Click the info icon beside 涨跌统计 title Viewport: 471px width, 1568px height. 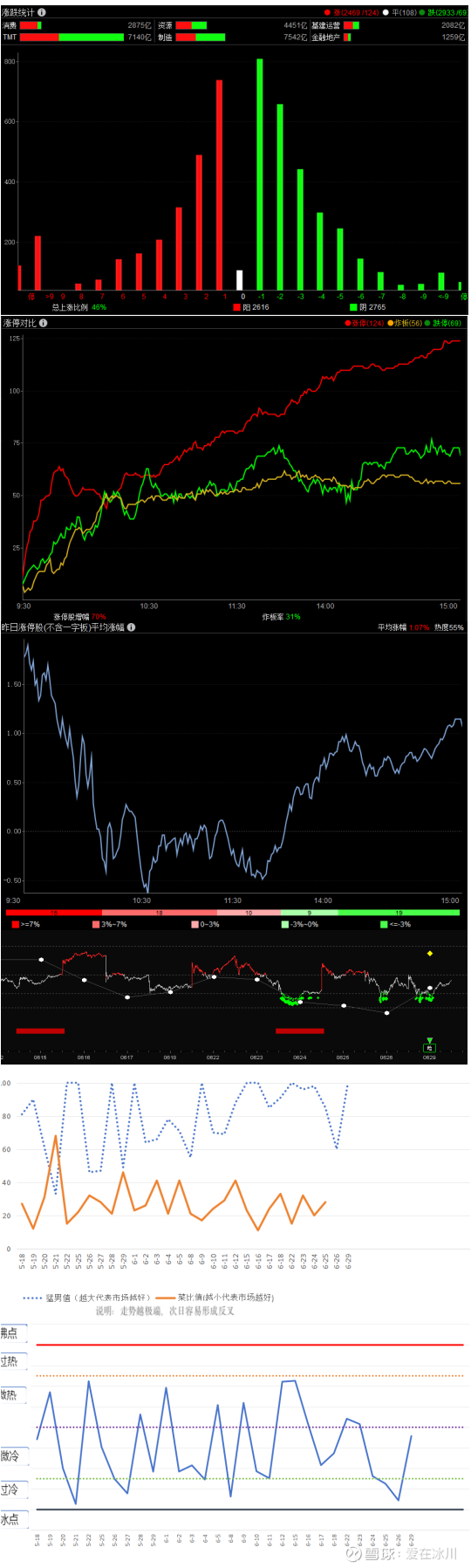click(x=42, y=12)
